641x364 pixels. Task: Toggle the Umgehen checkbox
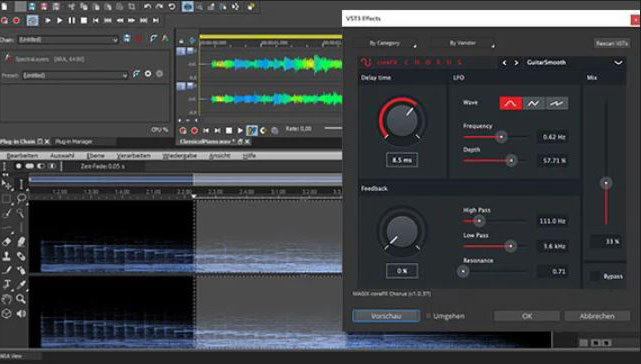pyautogui.click(x=428, y=316)
